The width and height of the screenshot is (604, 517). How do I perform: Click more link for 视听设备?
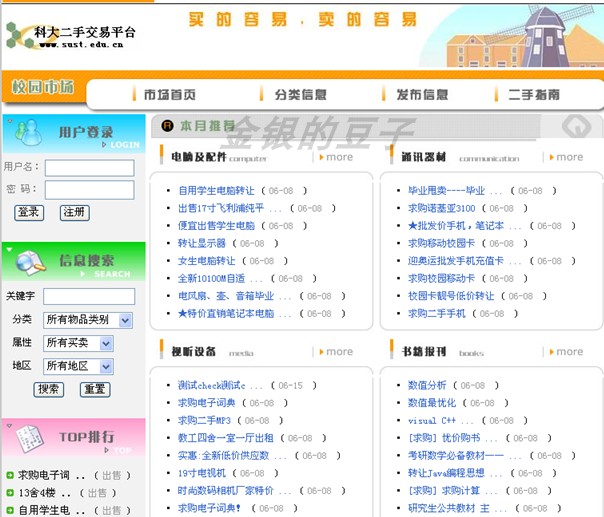tap(336, 352)
